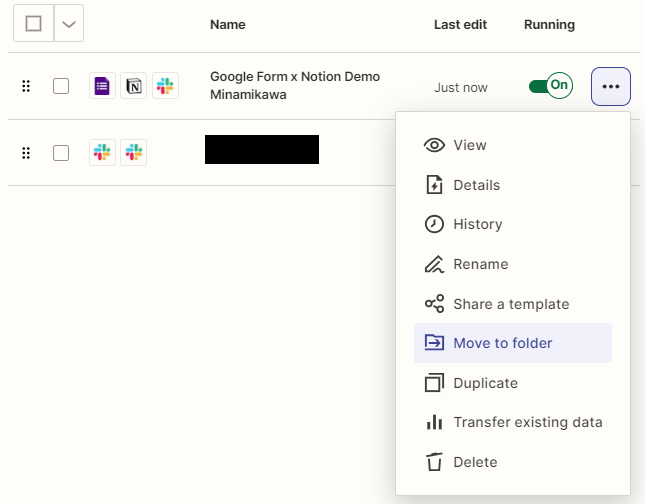Click the trash can Delete icon
The width and height of the screenshot is (645, 504).
pos(434,462)
